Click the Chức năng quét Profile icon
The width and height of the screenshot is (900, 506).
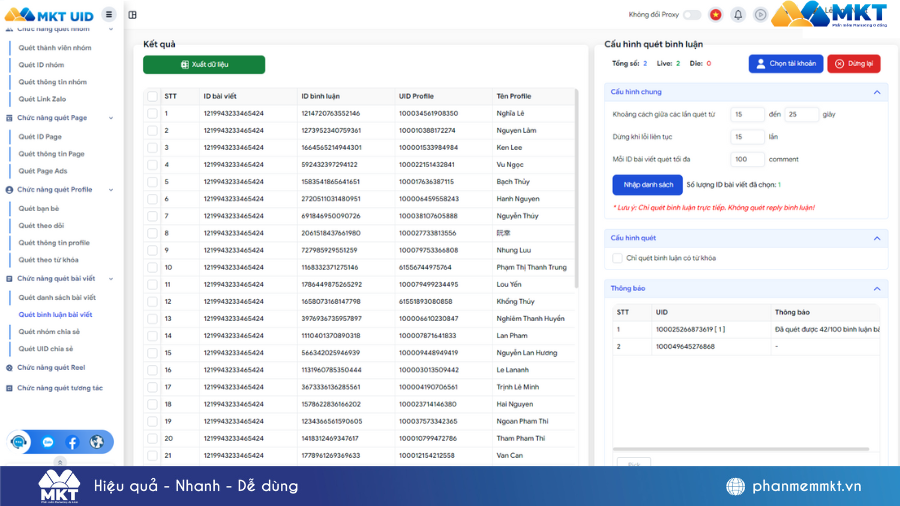pos(9,190)
